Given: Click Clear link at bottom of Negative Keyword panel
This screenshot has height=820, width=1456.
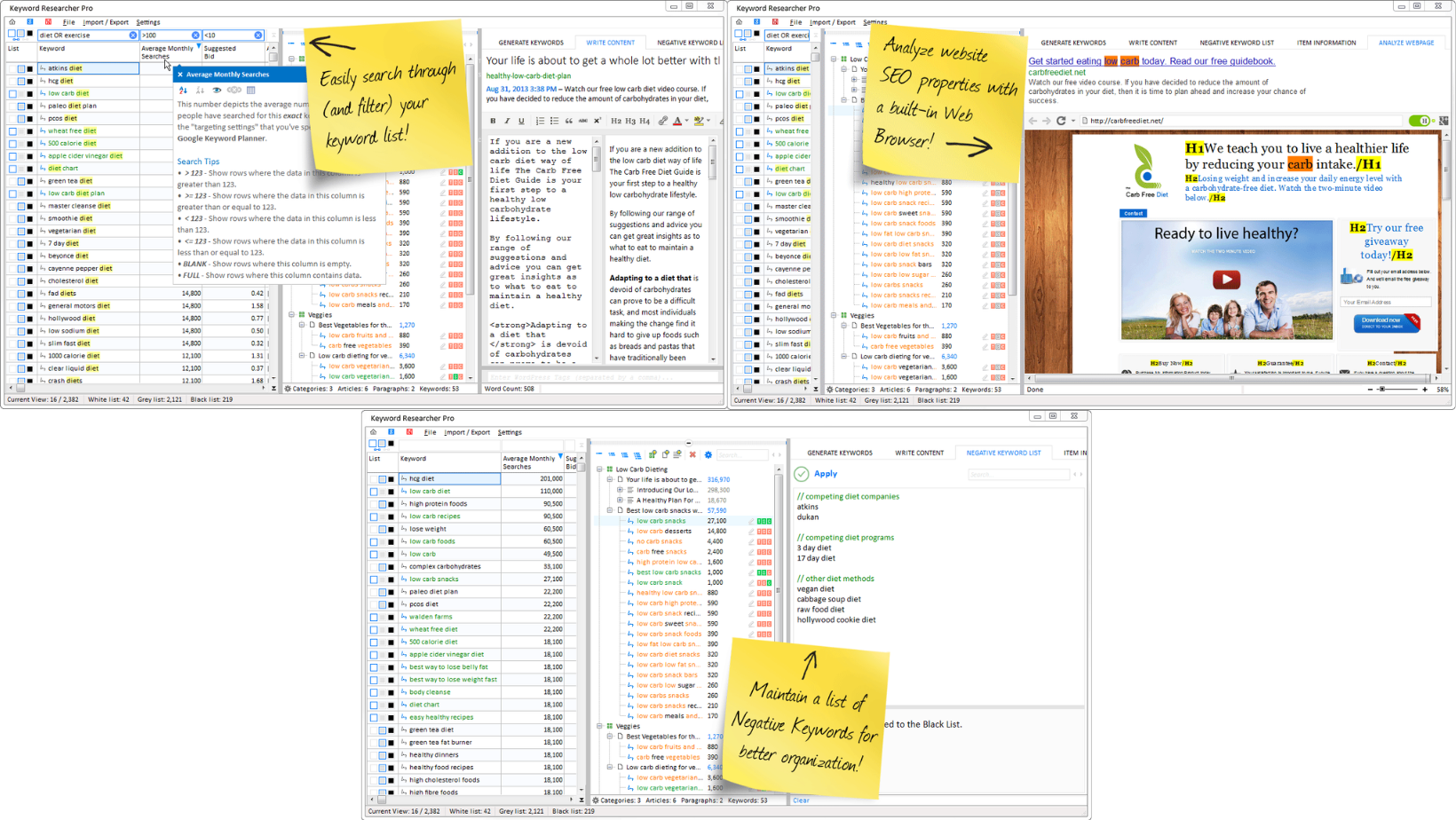Looking at the screenshot, I should coord(801,800).
